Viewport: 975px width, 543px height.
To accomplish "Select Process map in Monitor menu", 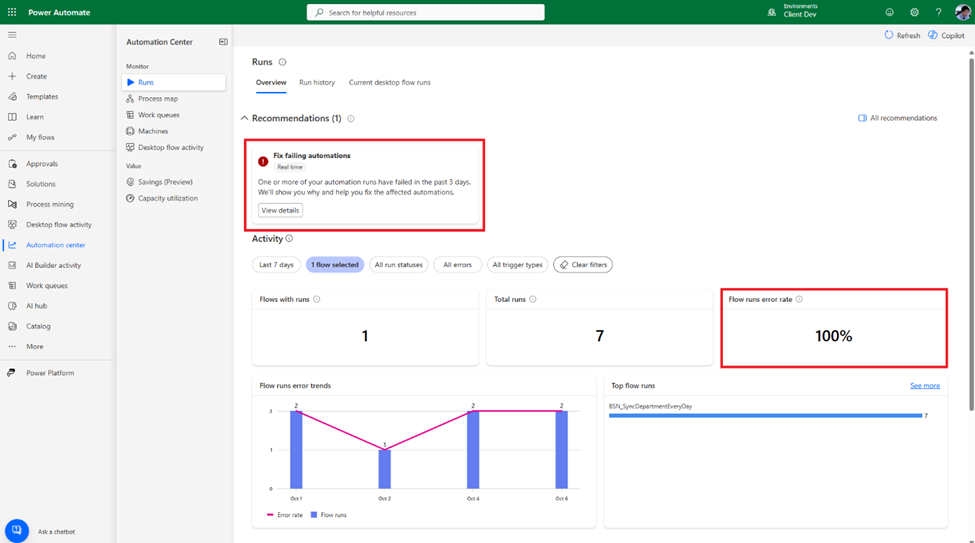I will 173,98.
